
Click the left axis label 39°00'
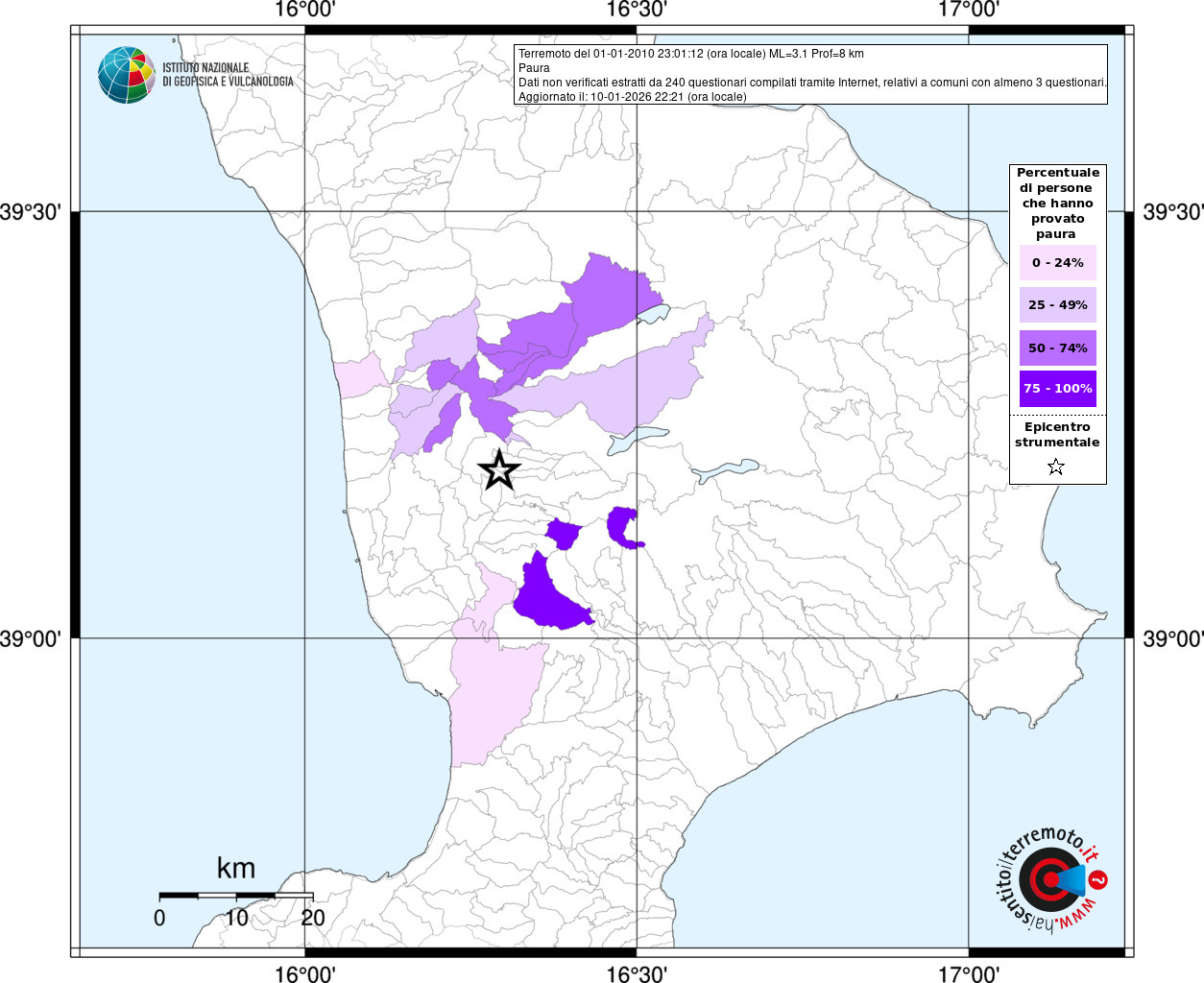pos(30,638)
